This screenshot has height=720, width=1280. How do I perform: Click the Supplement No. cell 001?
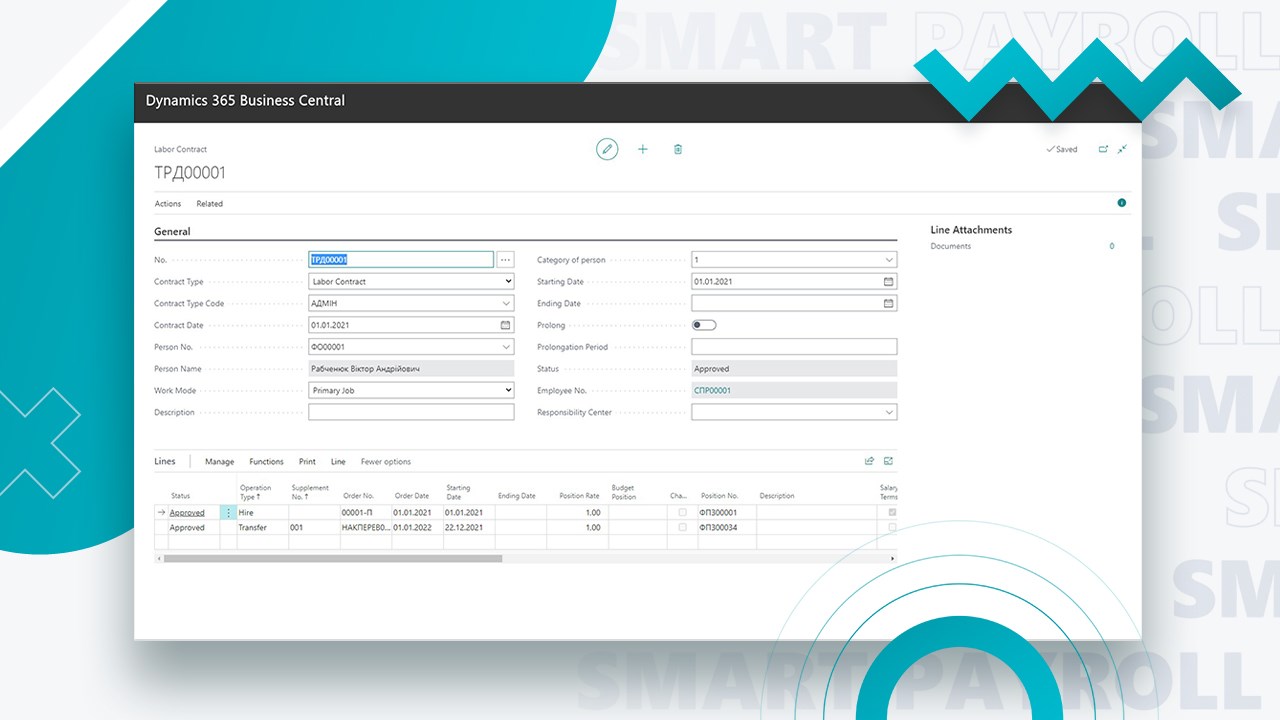coord(313,527)
